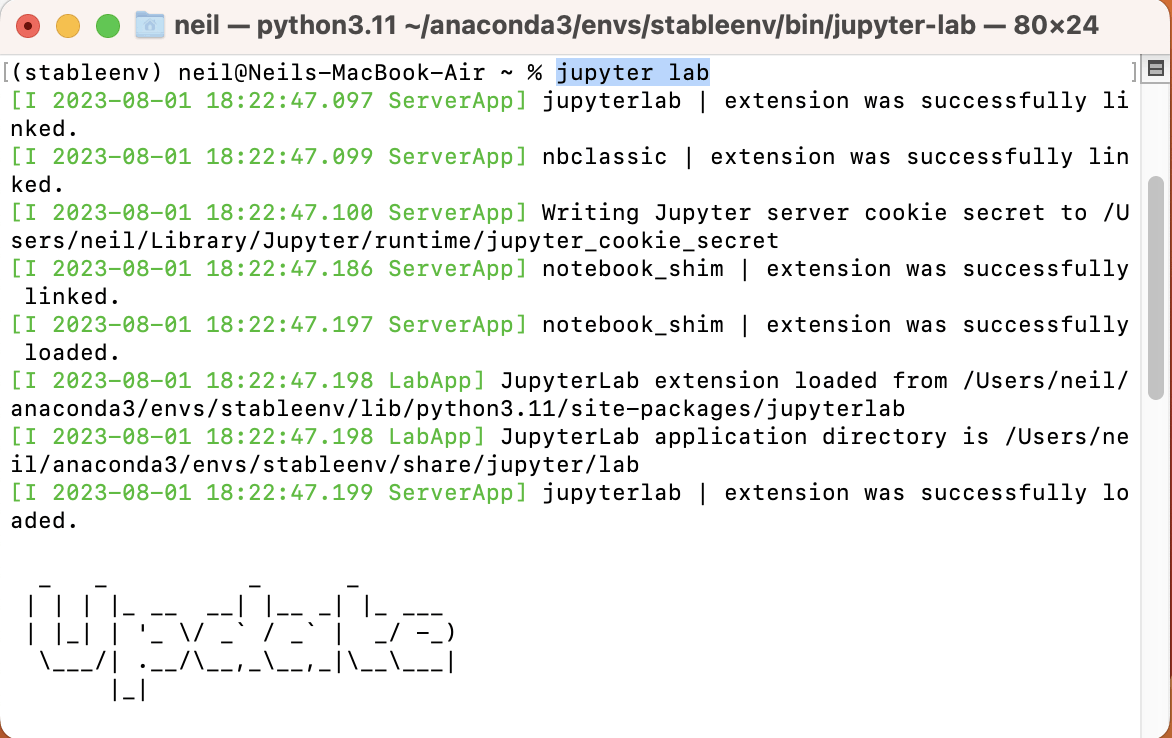Click the window title text in title bar
This screenshot has width=1172, height=738.
point(636,25)
